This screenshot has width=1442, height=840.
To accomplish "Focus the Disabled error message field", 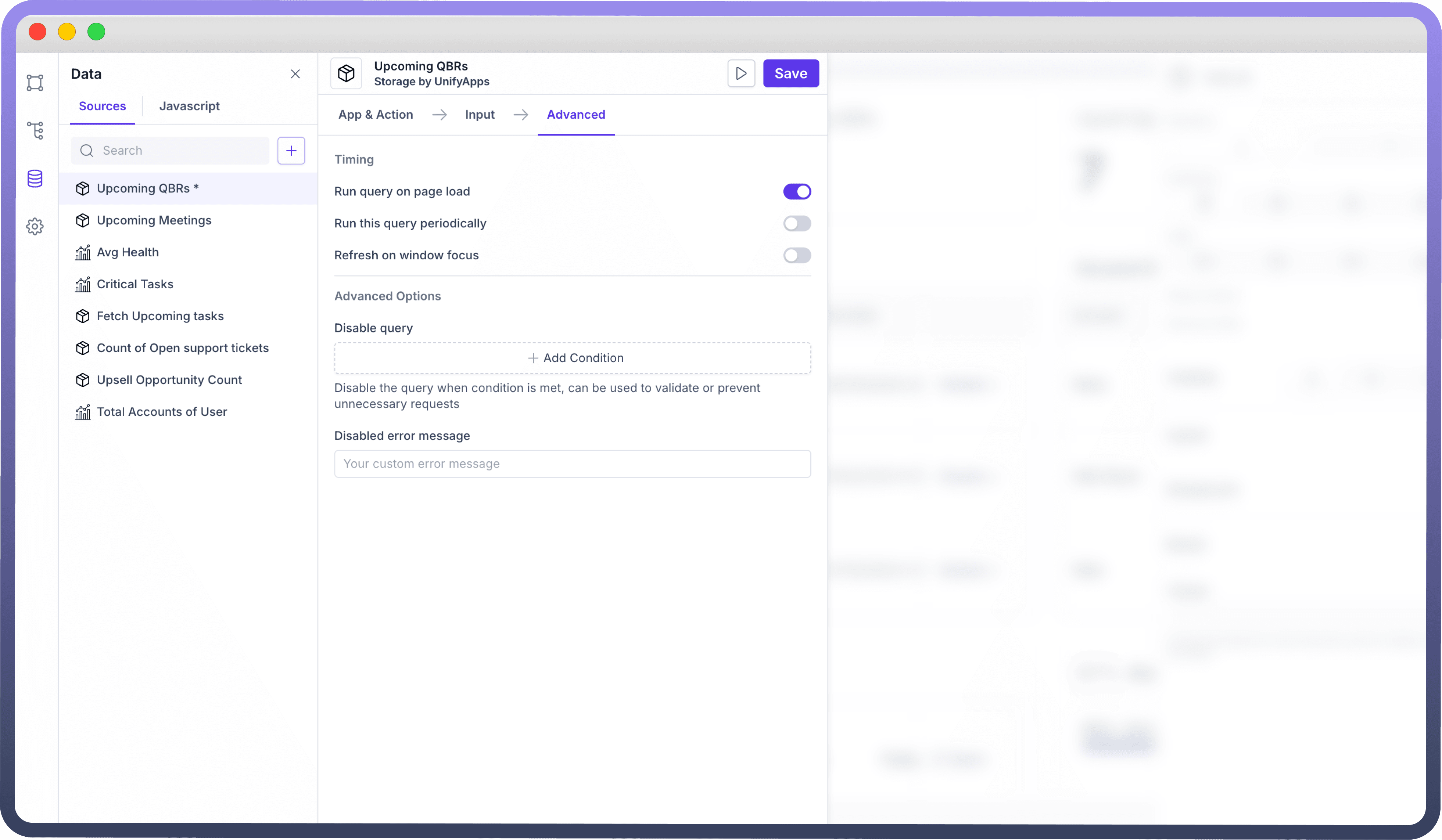I will [x=572, y=464].
